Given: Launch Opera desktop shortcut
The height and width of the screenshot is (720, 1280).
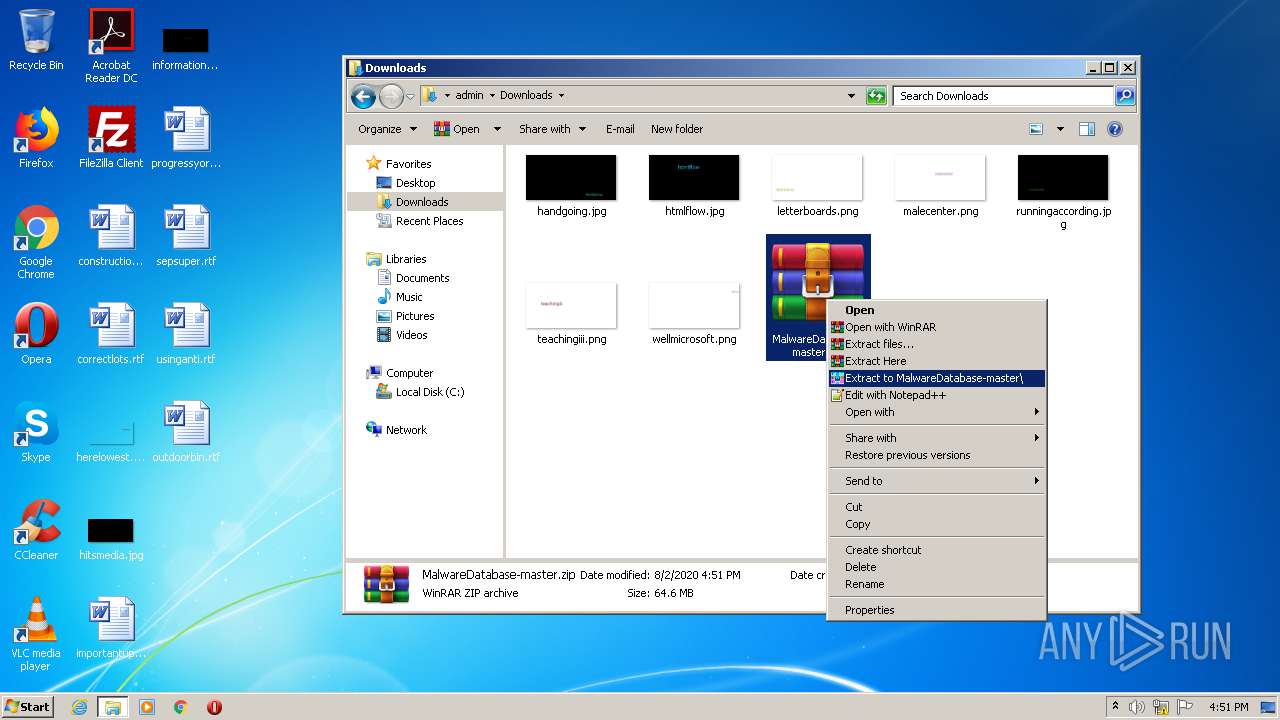Looking at the screenshot, I should pos(36,334).
